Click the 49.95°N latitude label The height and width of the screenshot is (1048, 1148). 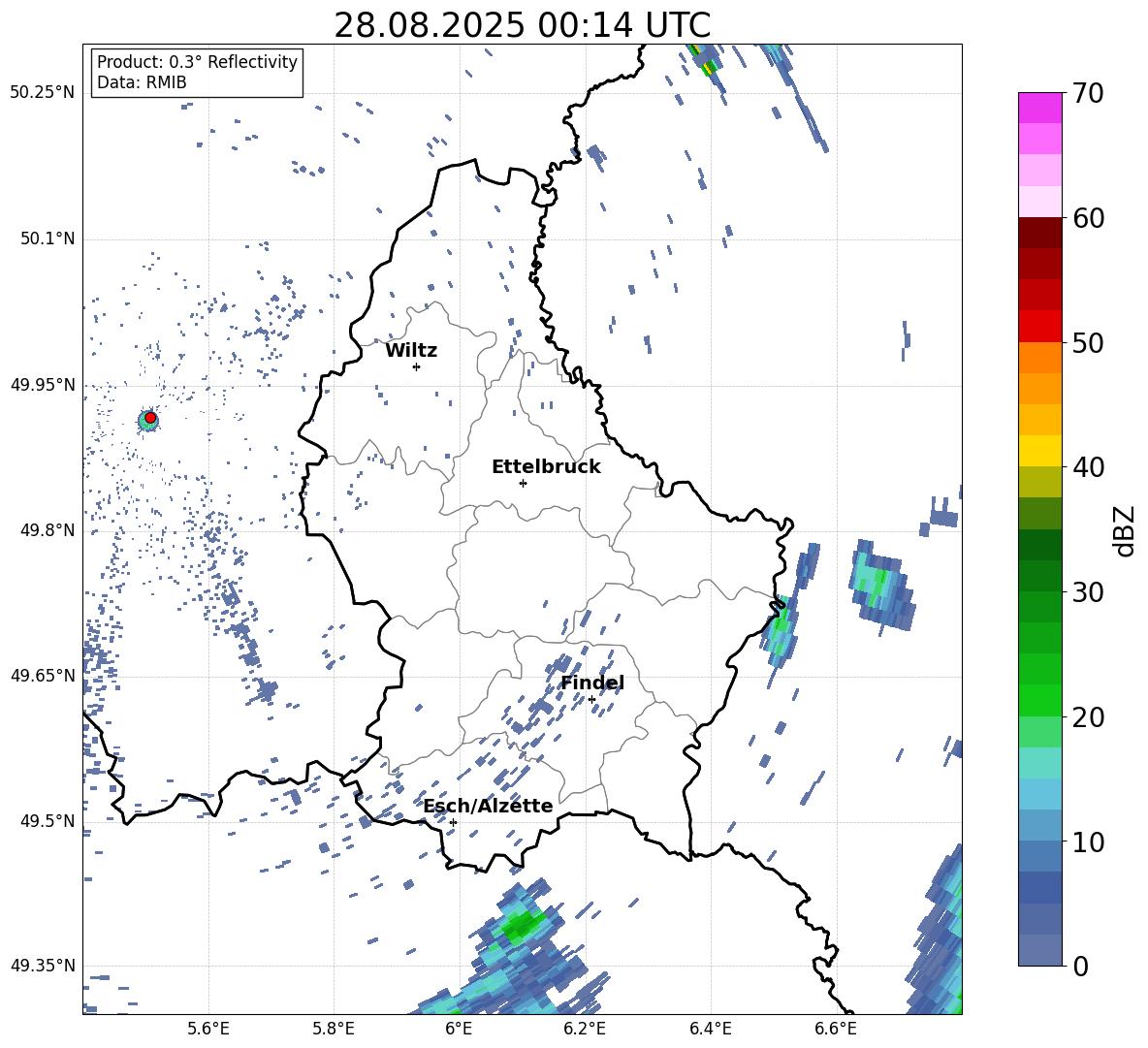(x=43, y=384)
